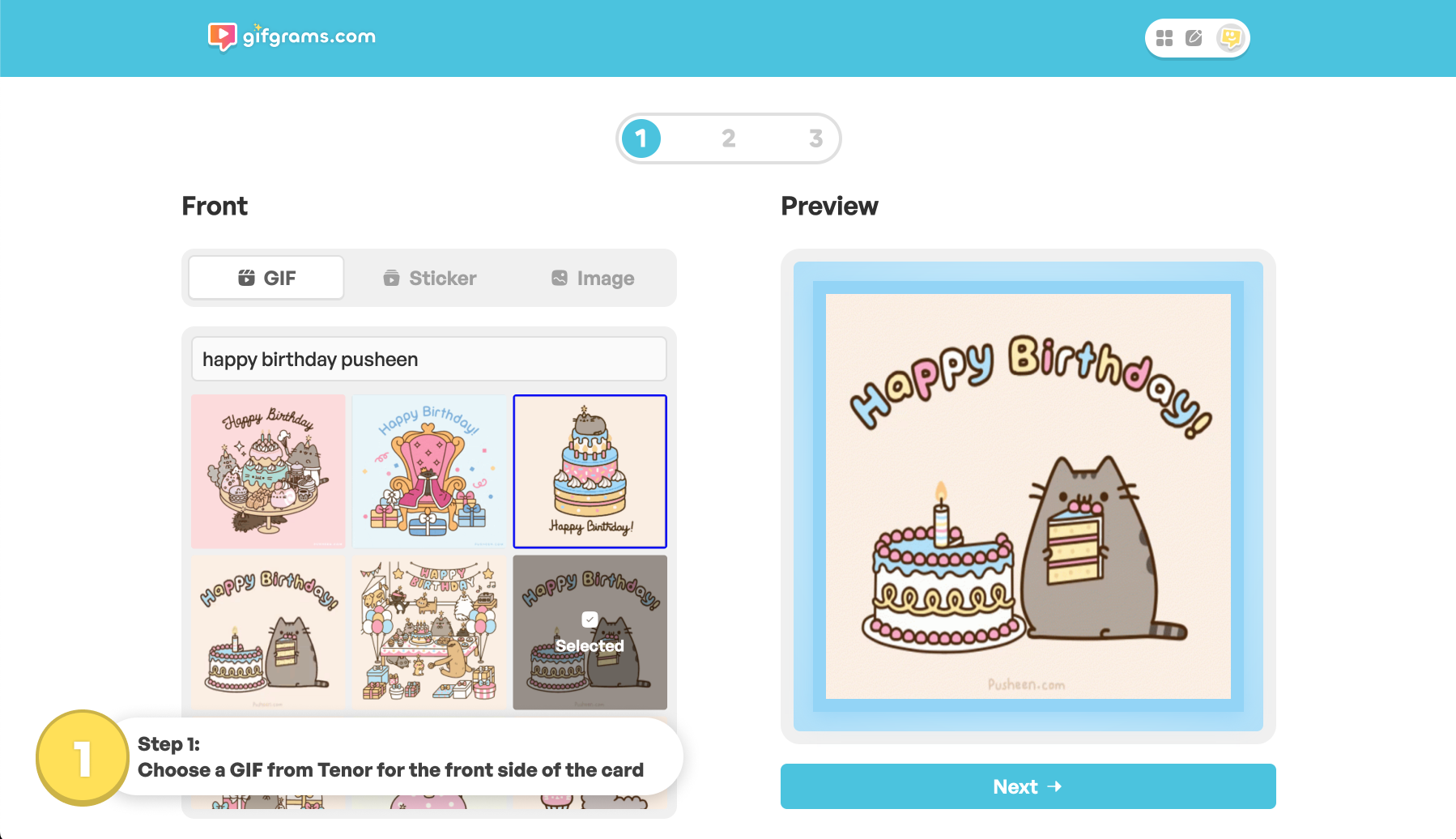Choose the pink throne Happy Birthday GIF
This screenshot has width=1456, height=839.
tap(429, 471)
